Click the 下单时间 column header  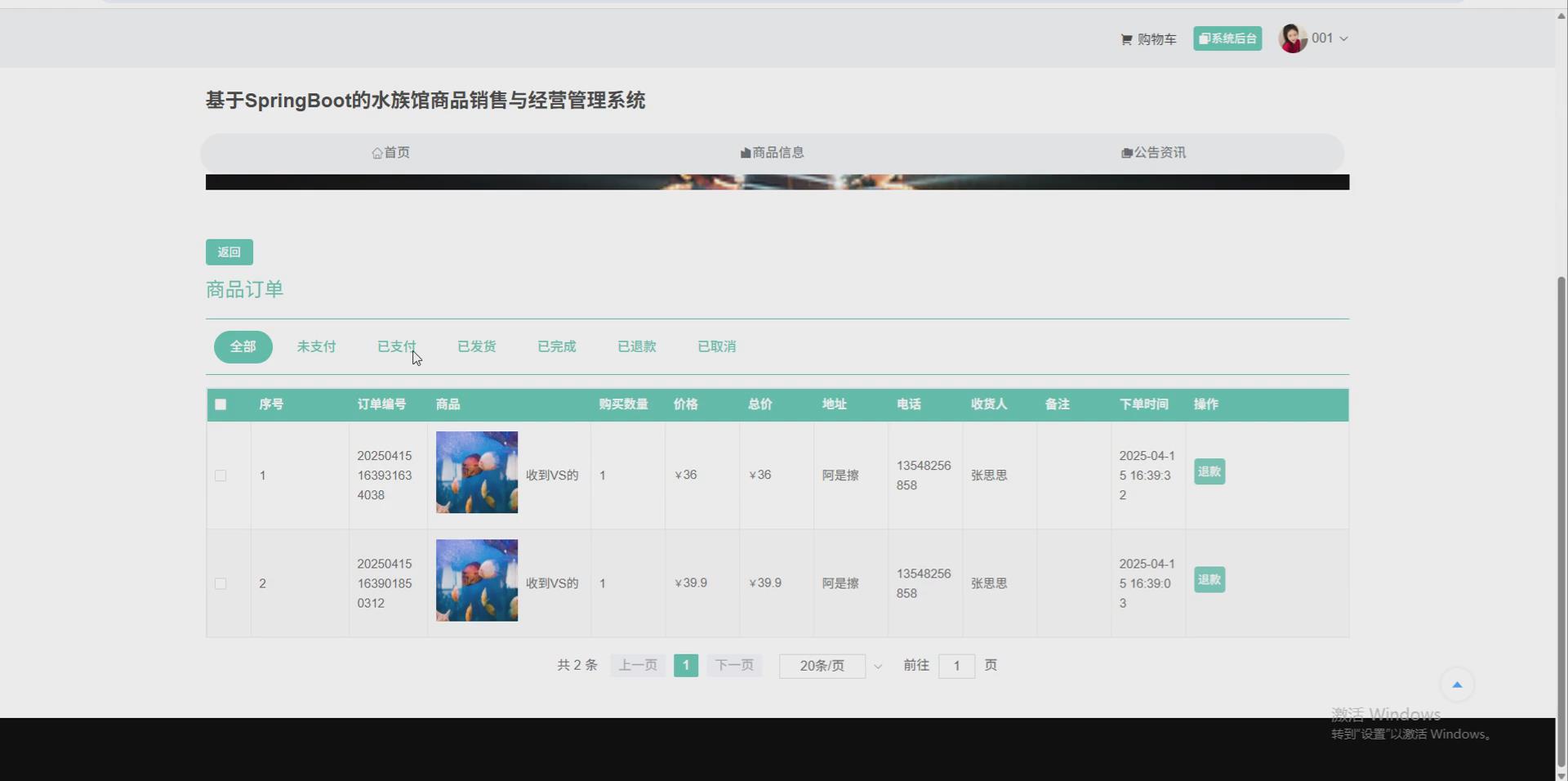pyautogui.click(x=1143, y=404)
